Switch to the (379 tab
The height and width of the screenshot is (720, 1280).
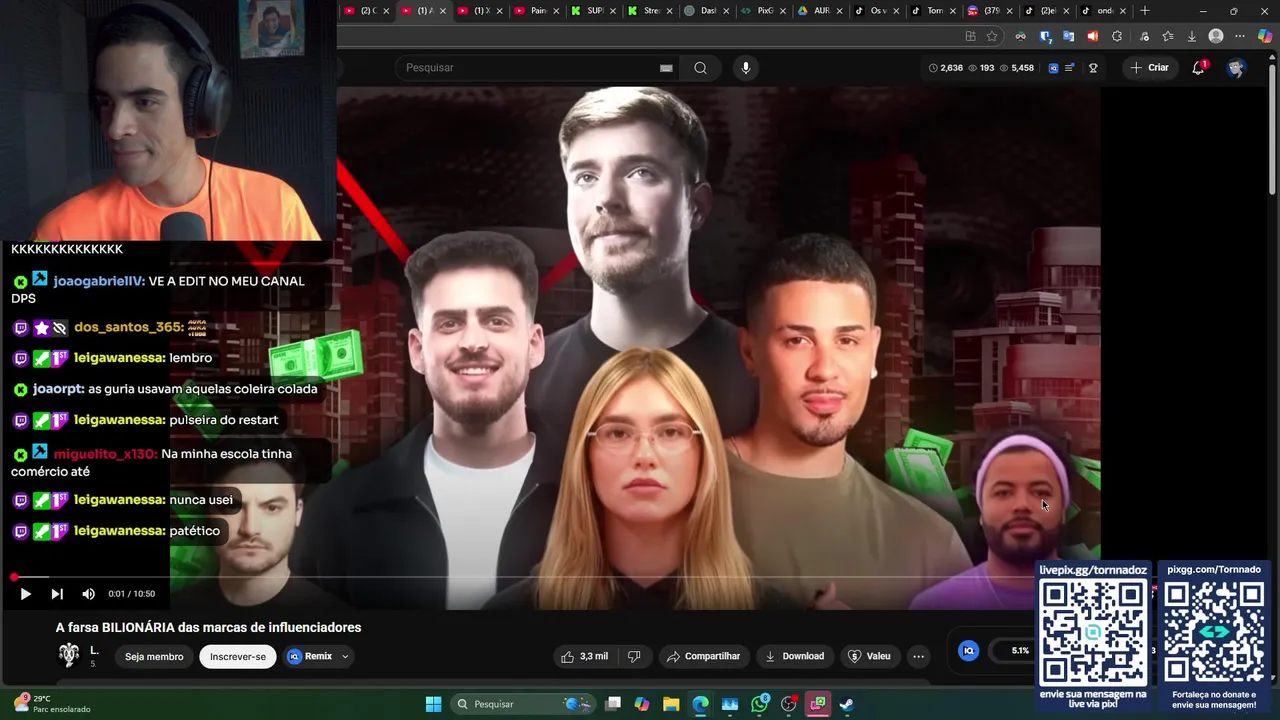tap(990, 11)
